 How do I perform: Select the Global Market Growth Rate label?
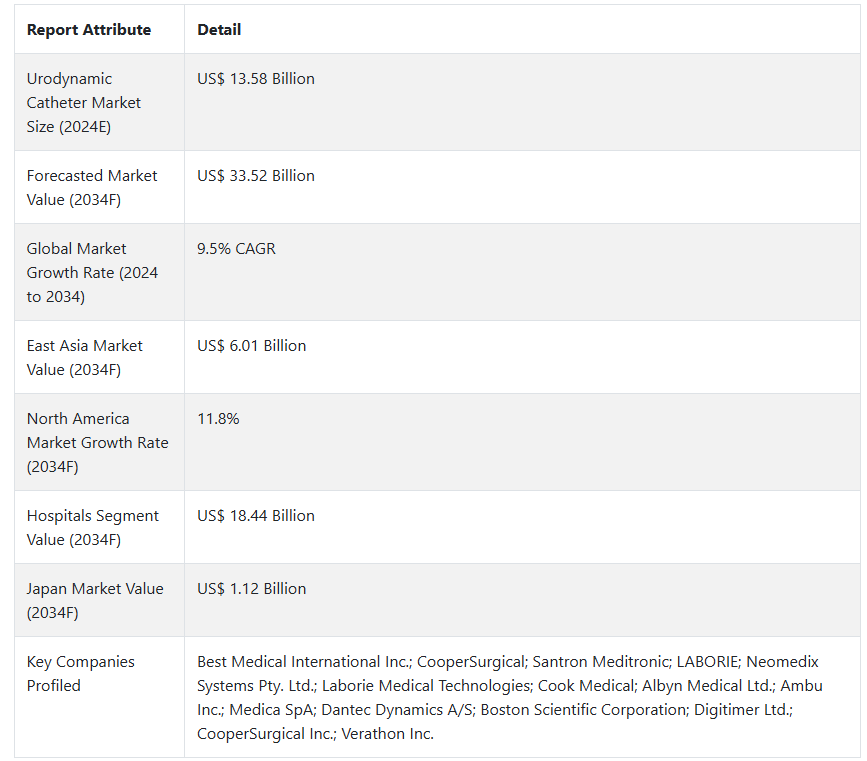click(x=92, y=272)
